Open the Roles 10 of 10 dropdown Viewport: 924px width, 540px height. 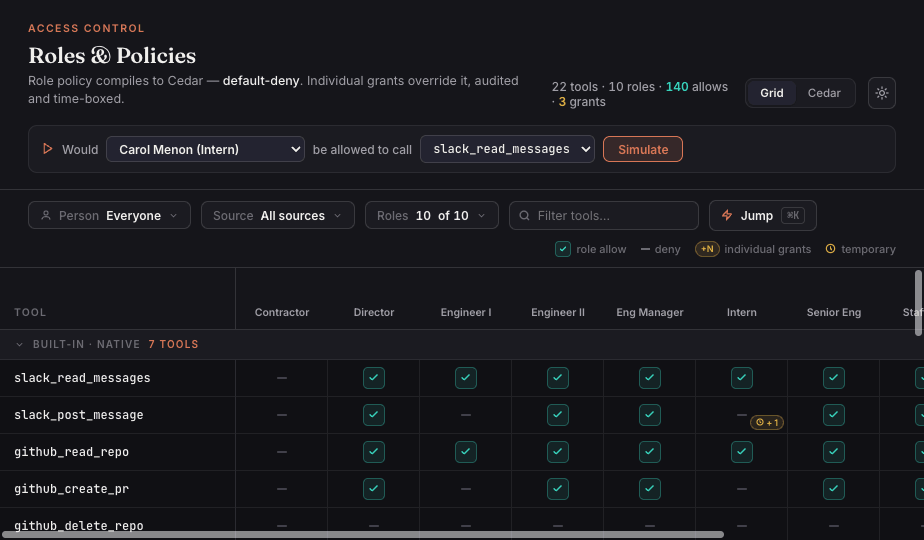[x=431, y=215]
